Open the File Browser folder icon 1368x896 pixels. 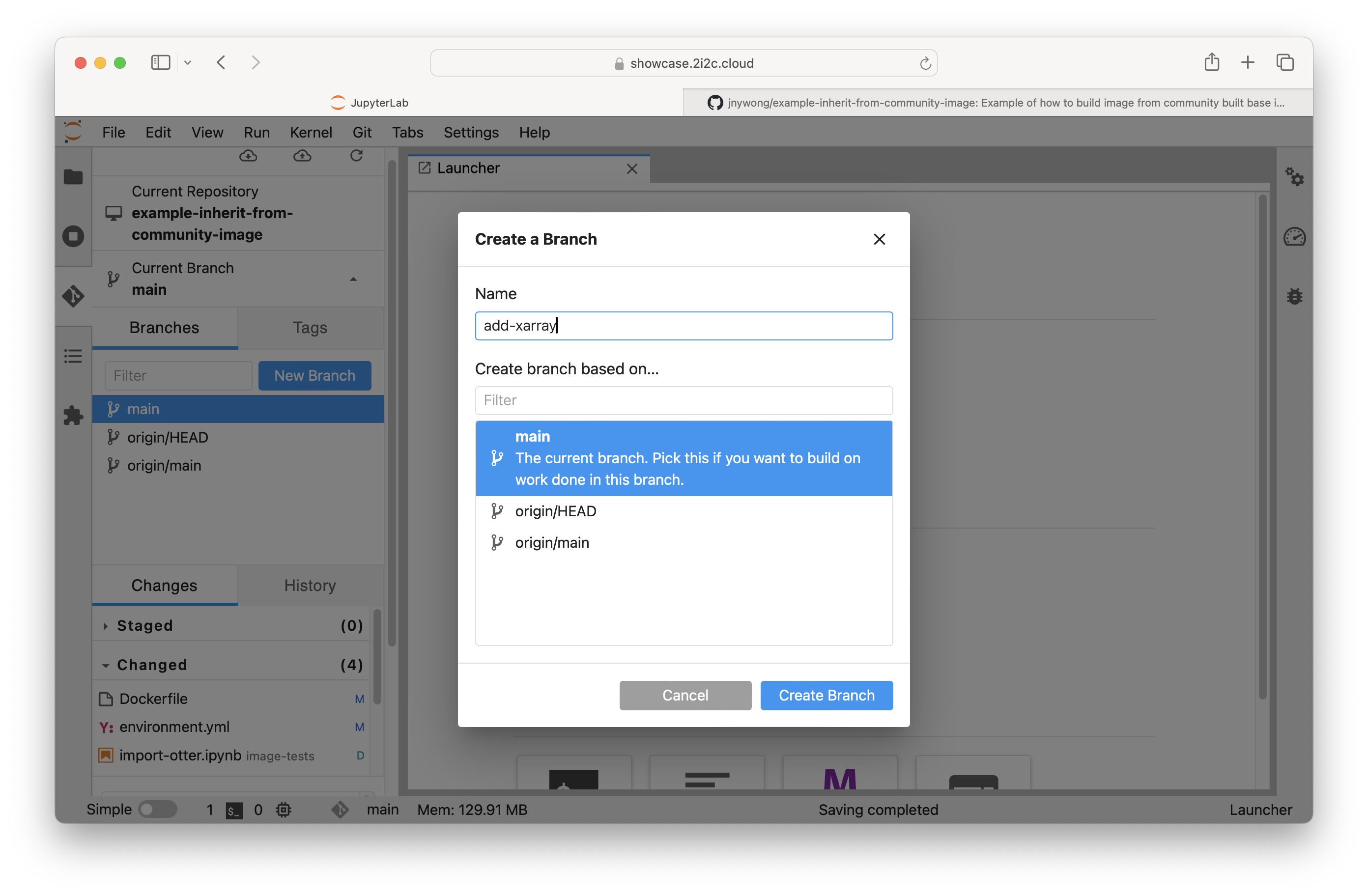point(73,177)
